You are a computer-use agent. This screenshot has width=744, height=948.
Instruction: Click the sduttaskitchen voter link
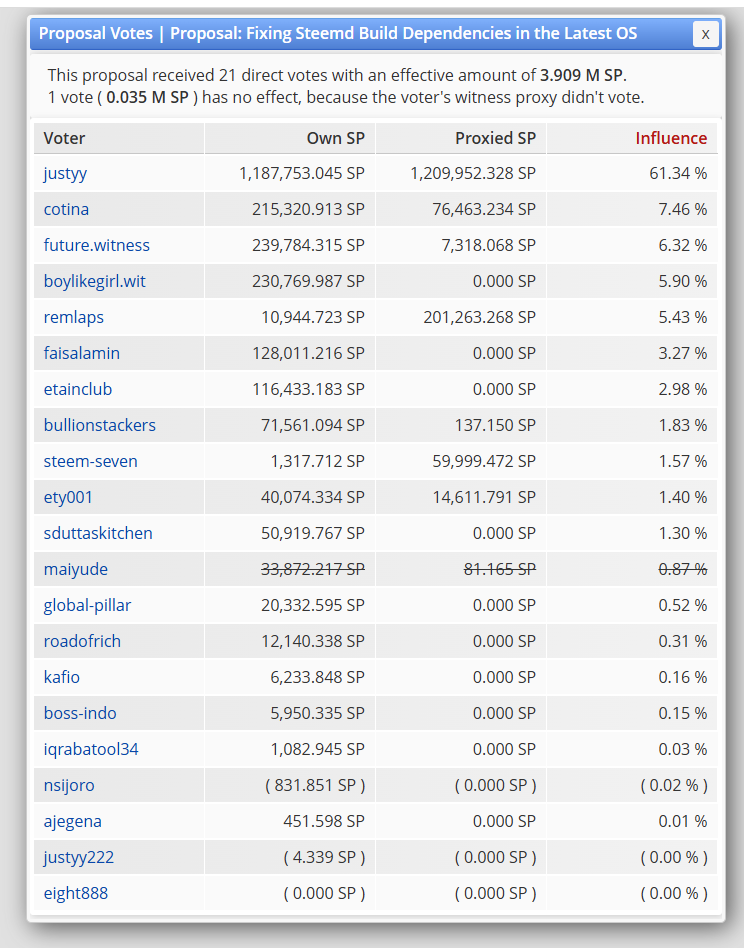98,533
